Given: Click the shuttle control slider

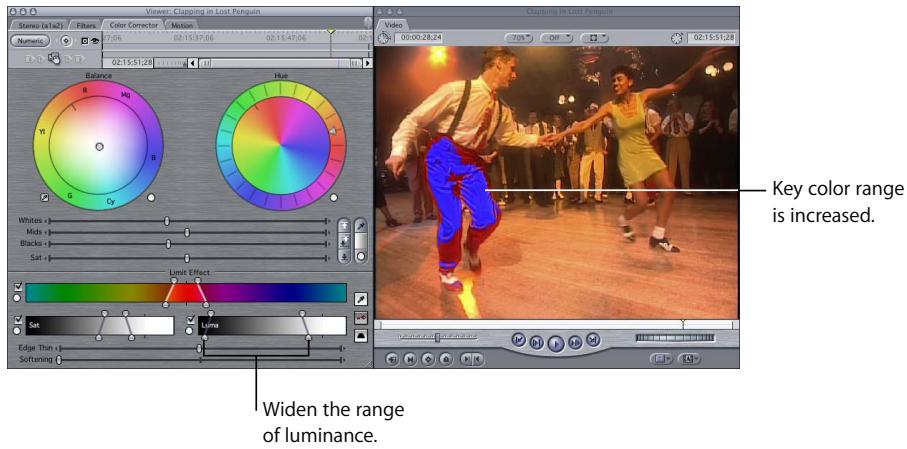Looking at the screenshot, I should 438,337.
